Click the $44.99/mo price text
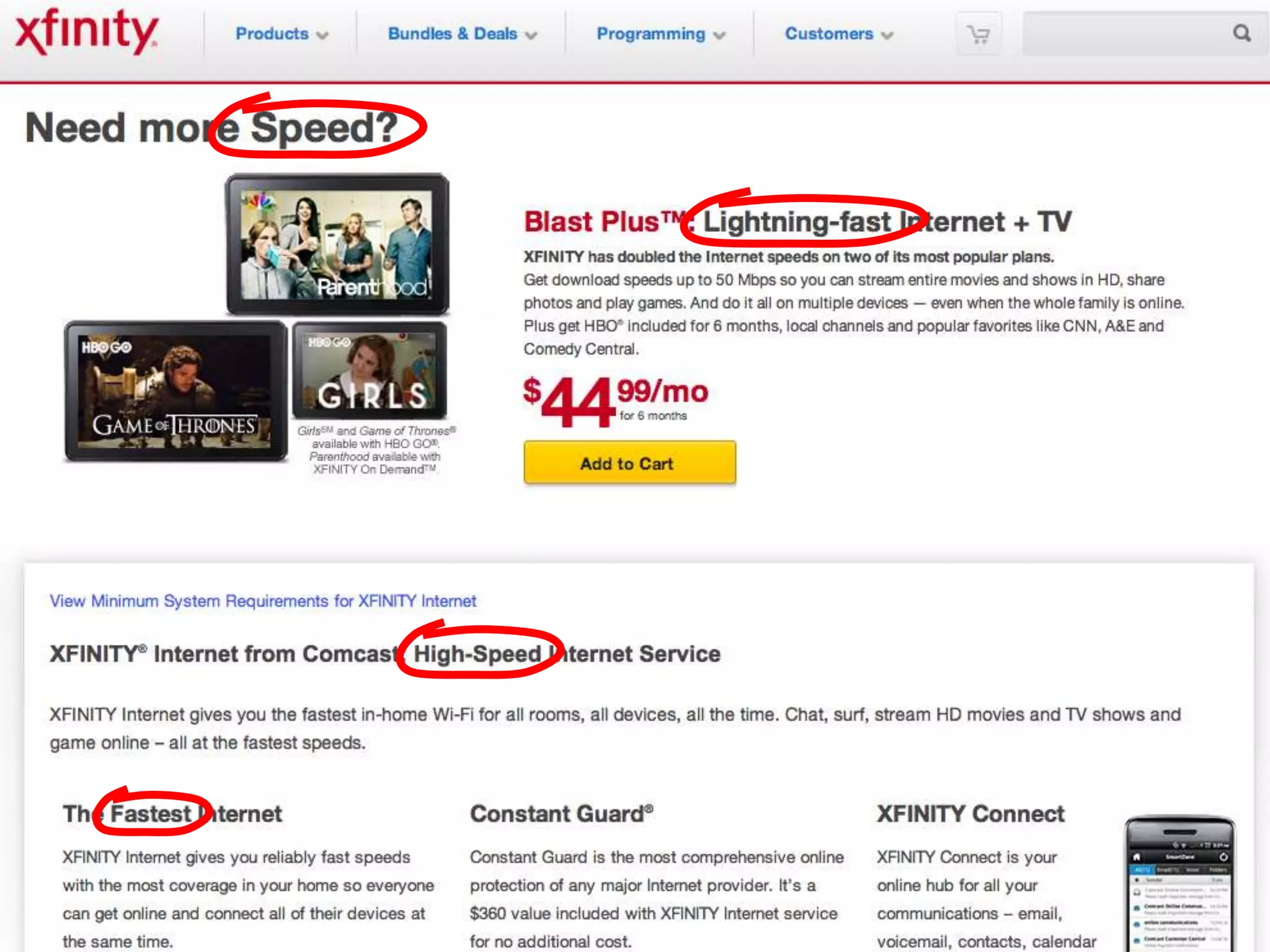1270x952 pixels. (x=615, y=402)
